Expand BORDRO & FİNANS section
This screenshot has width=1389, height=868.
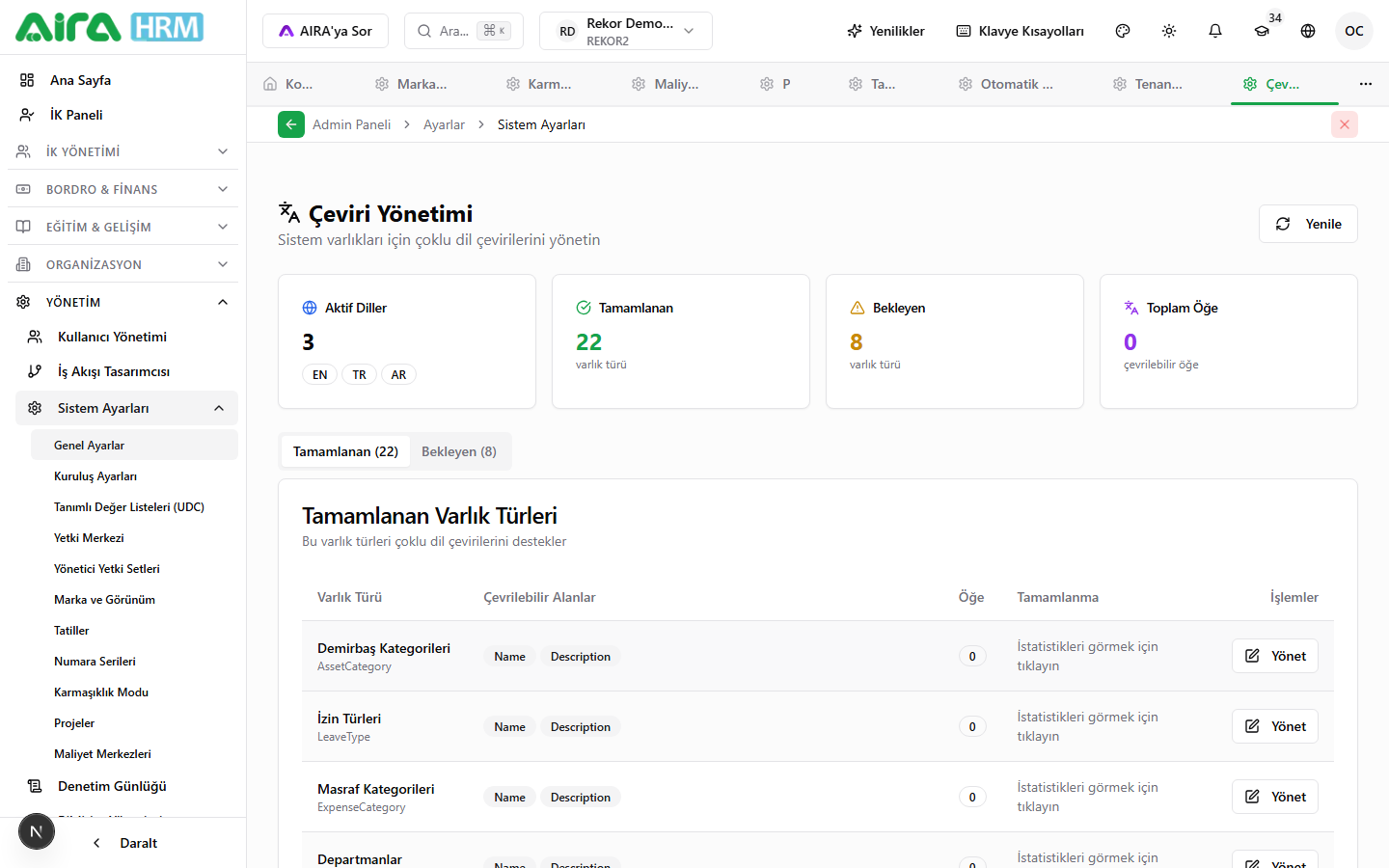(x=123, y=189)
